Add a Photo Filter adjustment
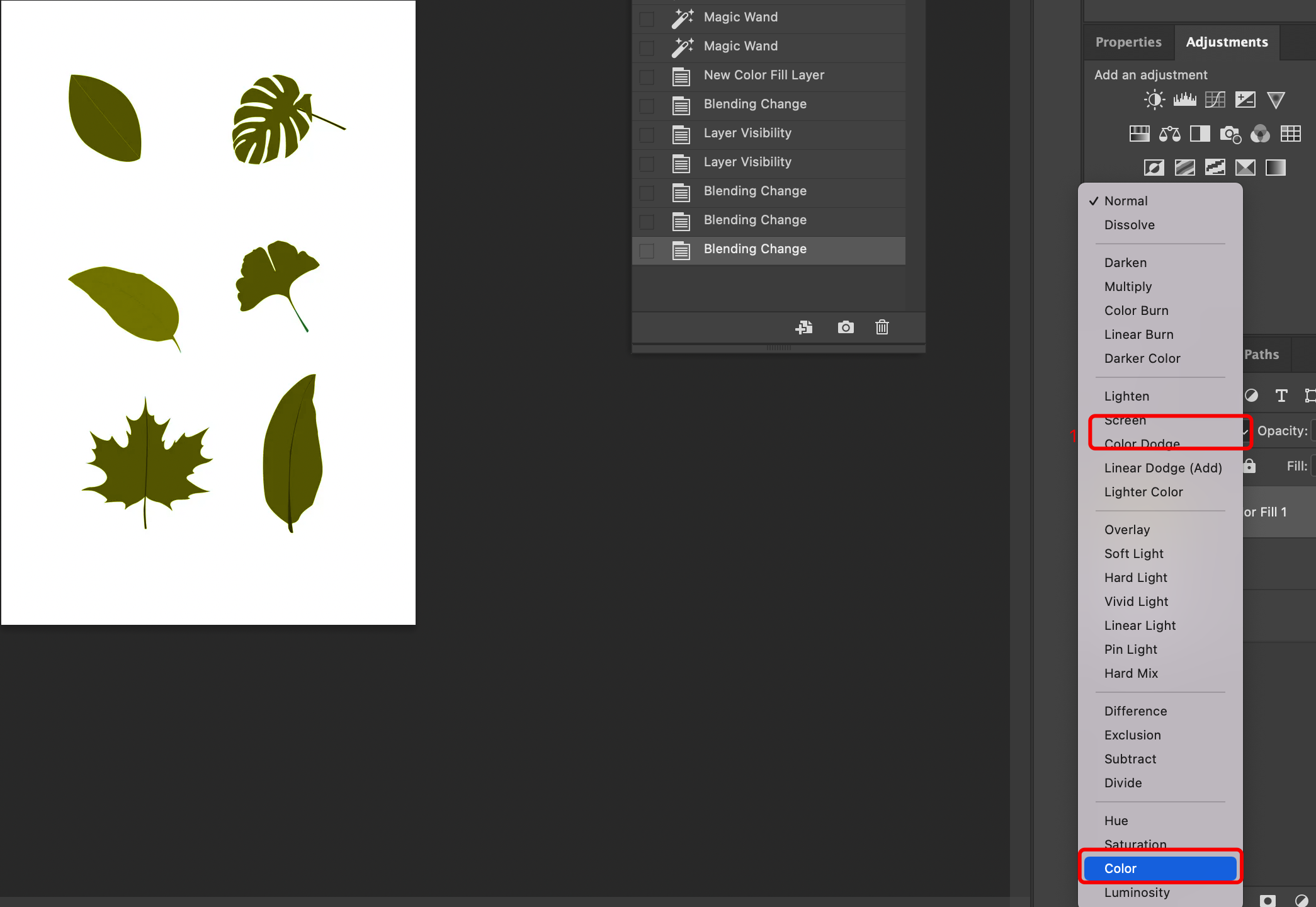The image size is (1316, 907). [x=1230, y=134]
